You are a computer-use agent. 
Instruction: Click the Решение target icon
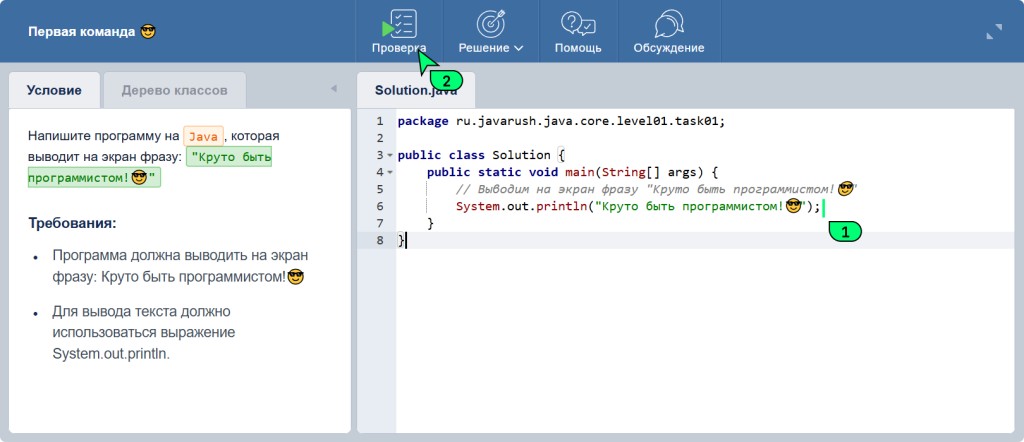[490, 24]
